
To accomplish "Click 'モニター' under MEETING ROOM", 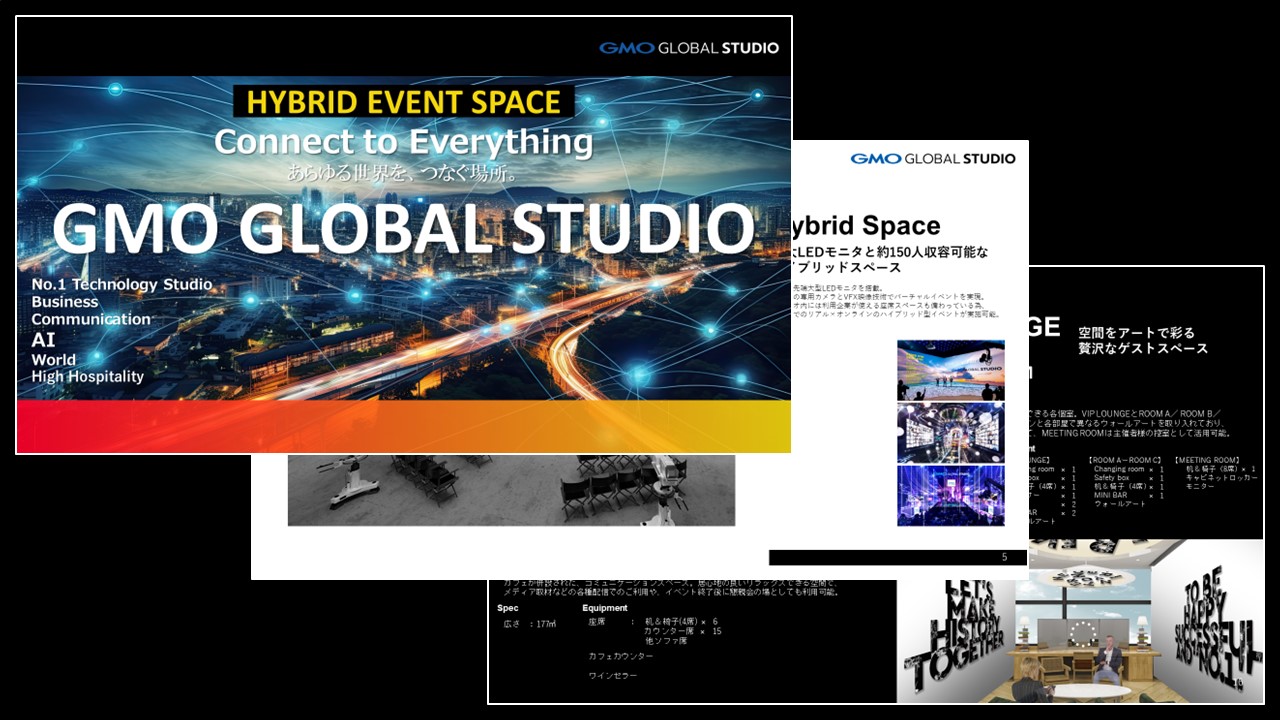I will (1200, 487).
